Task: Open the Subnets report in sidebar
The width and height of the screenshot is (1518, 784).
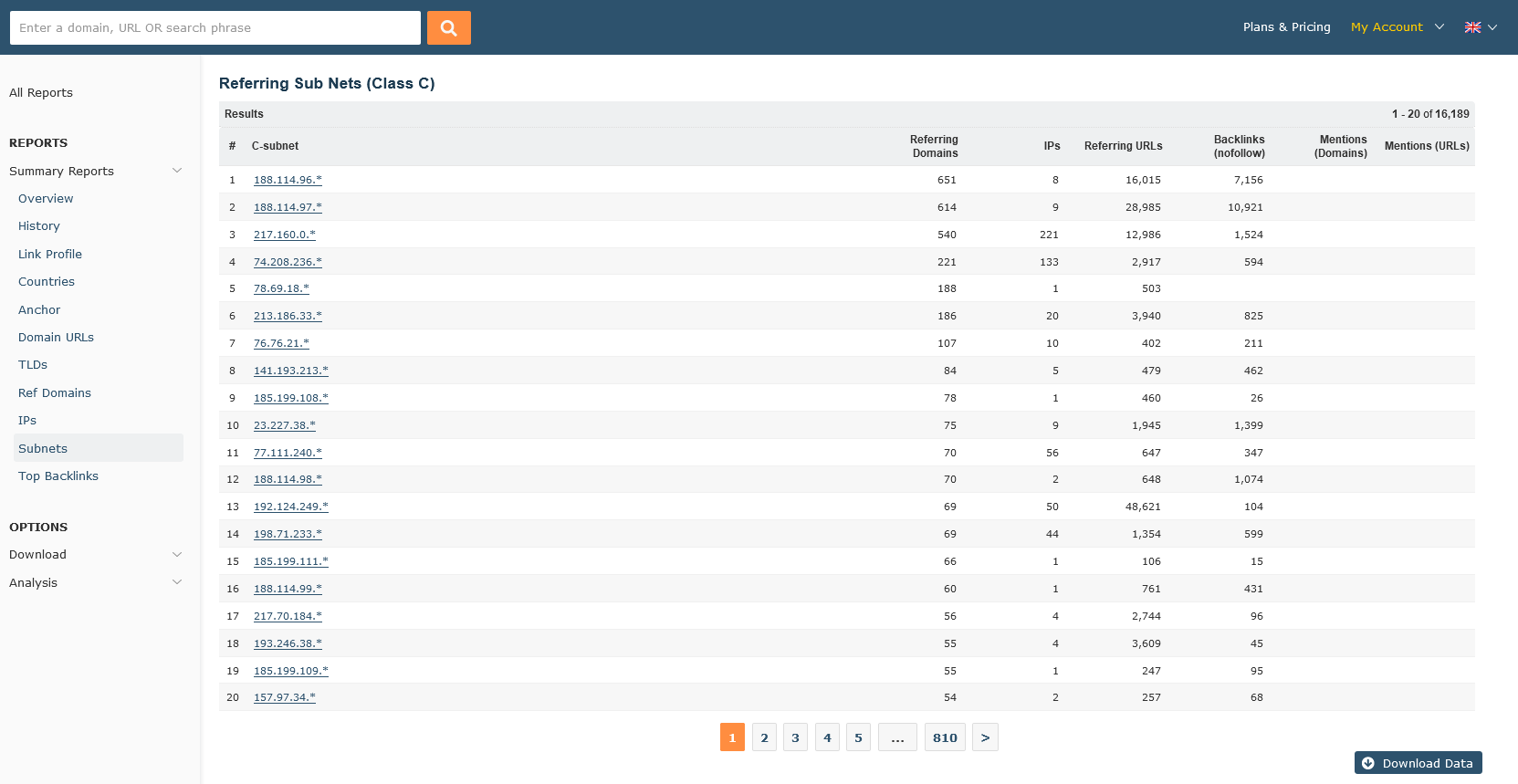Action: [x=43, y=448]
